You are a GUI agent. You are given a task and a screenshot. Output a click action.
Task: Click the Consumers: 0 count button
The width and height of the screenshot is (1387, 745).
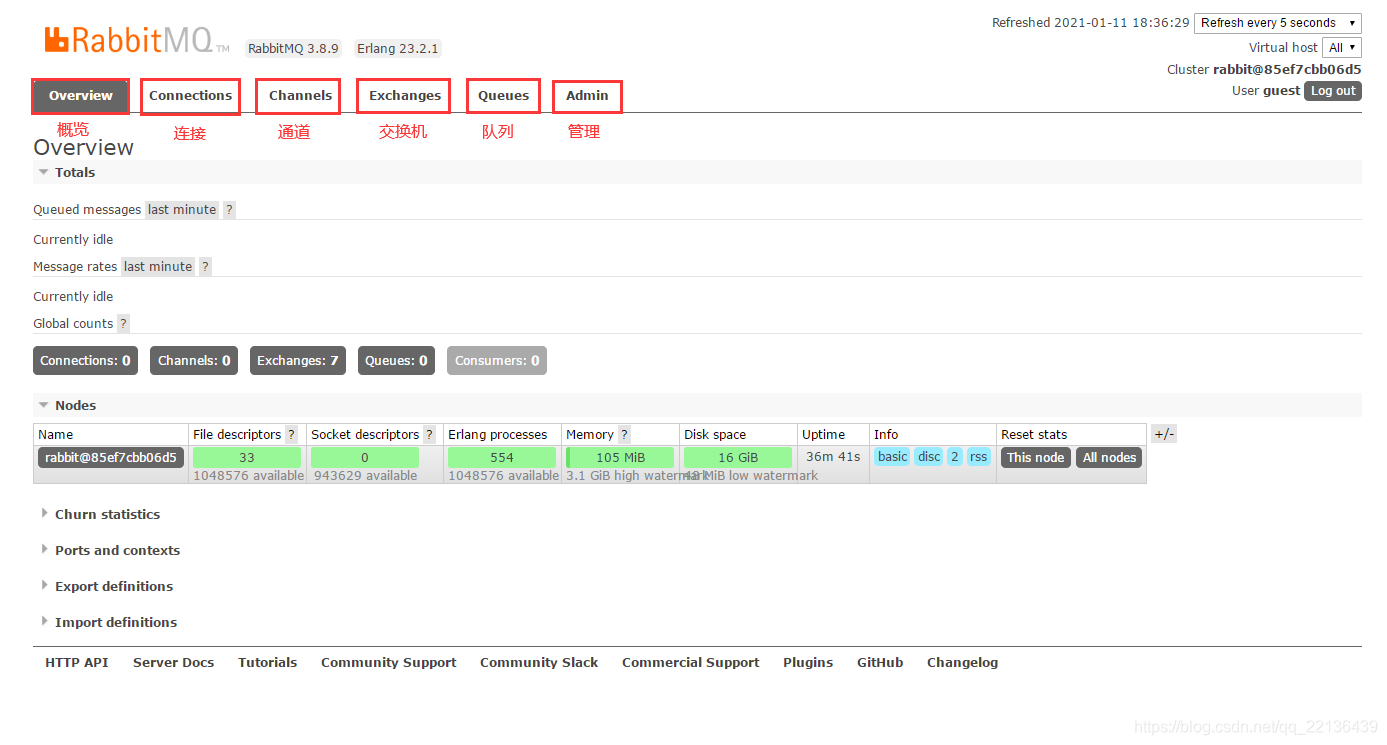[x=497, y=361]
